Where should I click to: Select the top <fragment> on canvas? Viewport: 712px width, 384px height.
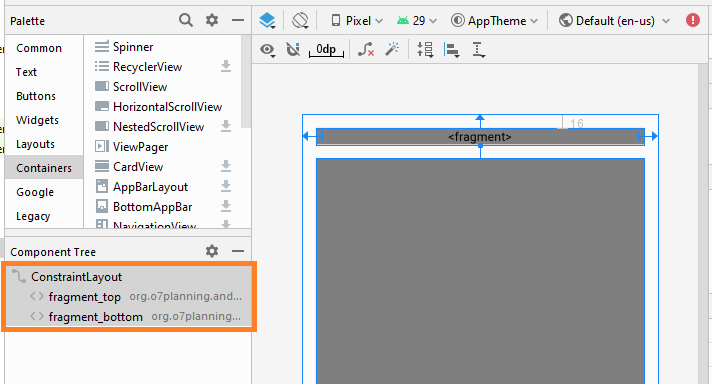(x=480, y=137)
